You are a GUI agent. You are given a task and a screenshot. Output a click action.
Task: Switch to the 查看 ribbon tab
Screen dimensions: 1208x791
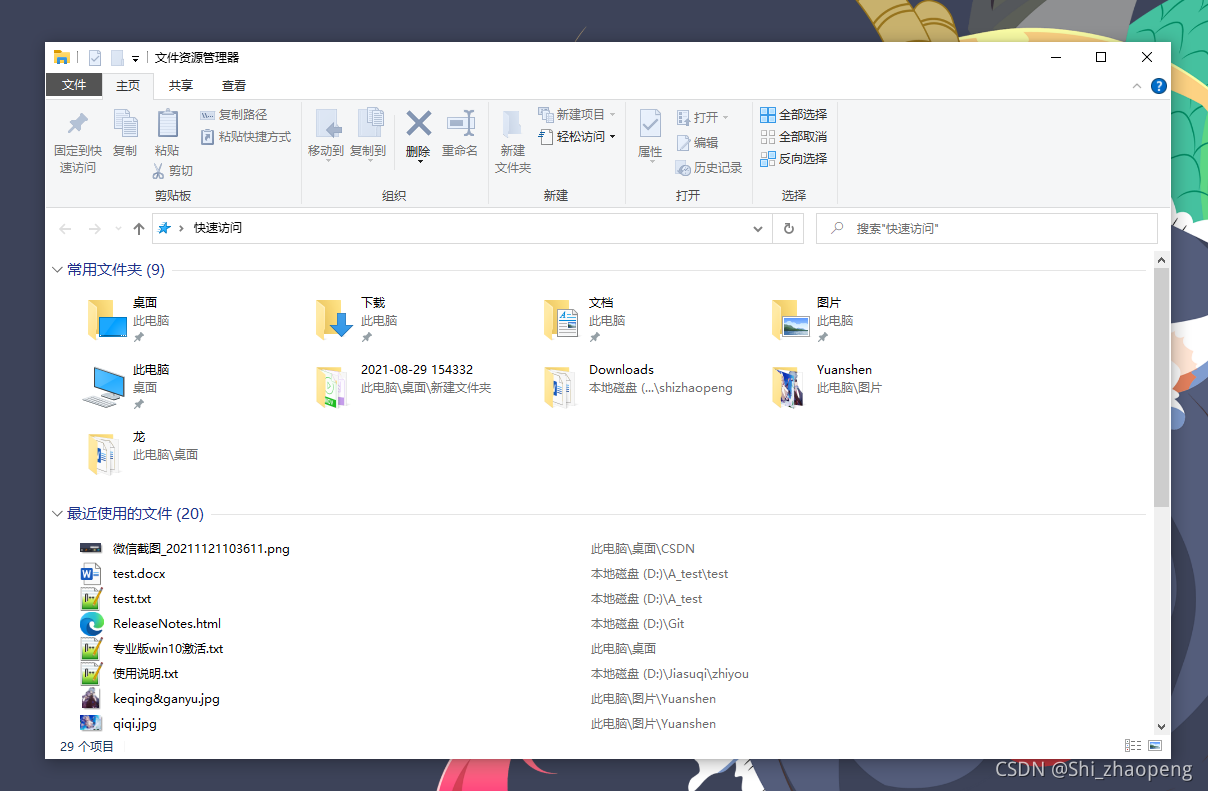234,86
